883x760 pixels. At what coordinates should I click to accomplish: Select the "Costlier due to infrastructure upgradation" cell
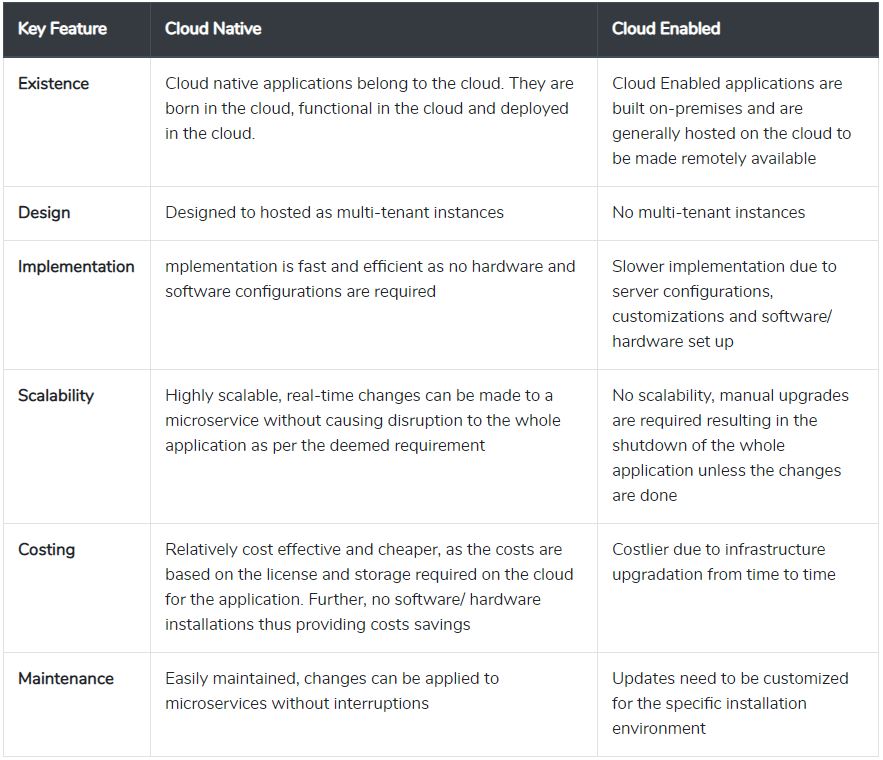coord(723,562)
